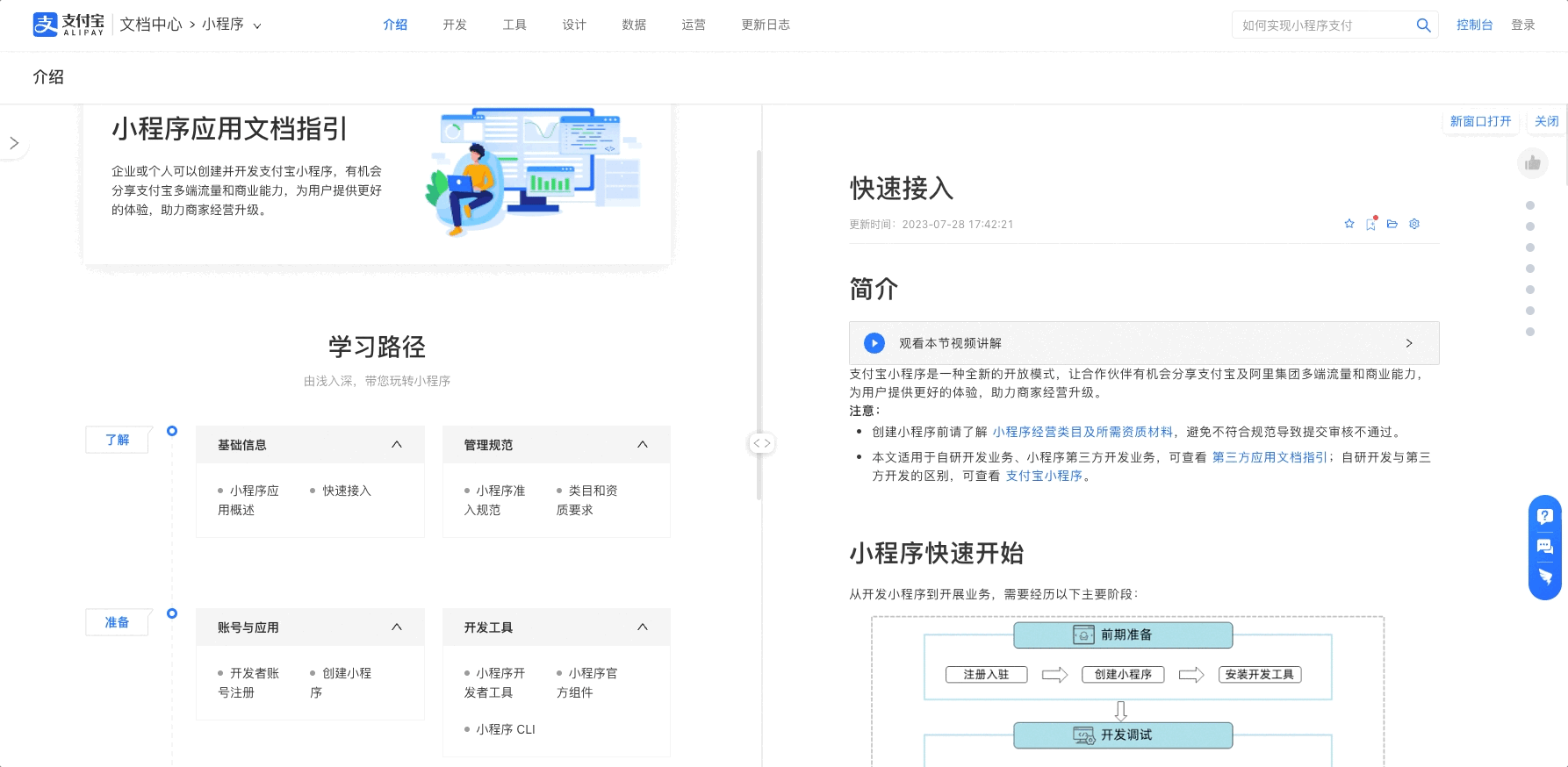Click the 简介 heading
This screenshot has width=1568, height=767.
pos(874,289)
